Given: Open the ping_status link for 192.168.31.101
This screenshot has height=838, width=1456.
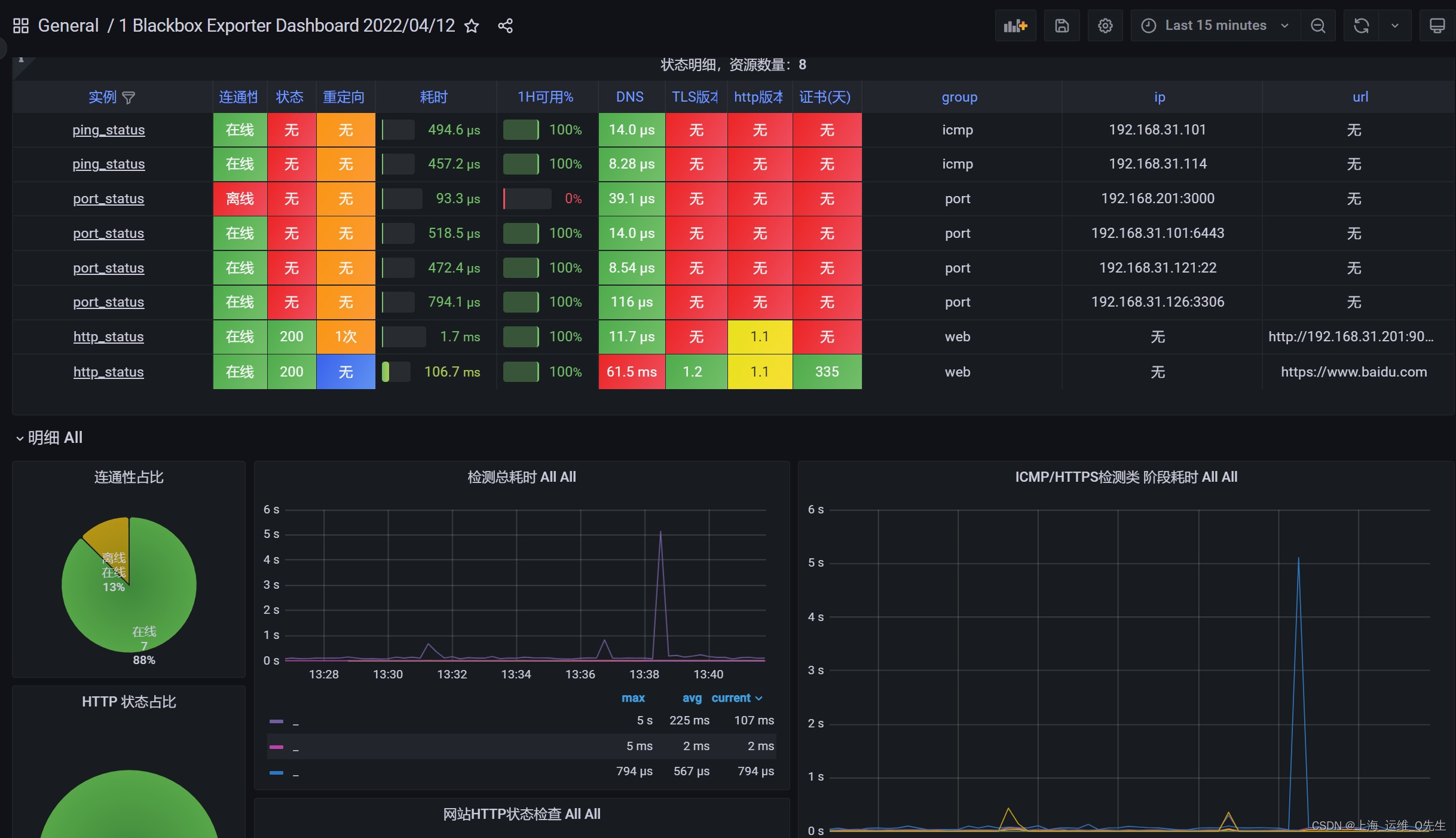Looking at the screenshot, I should tap(109, 130).
